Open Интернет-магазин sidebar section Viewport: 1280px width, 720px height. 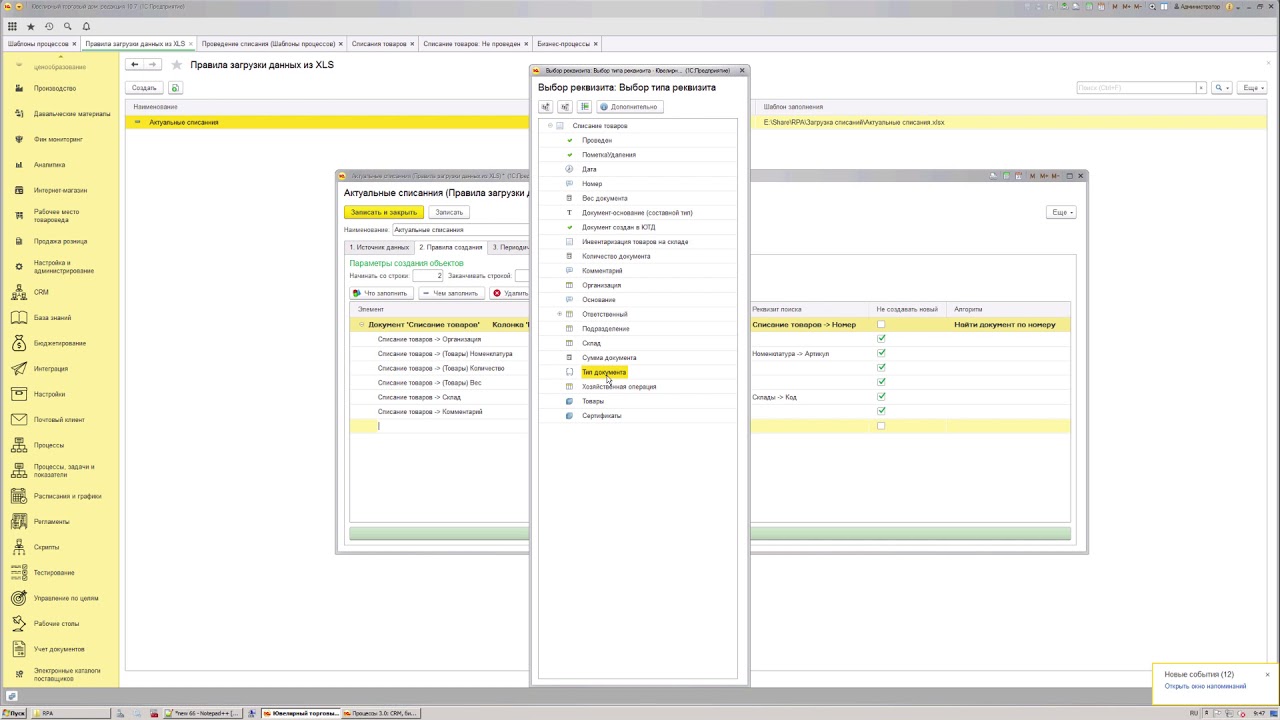(60, 190)
